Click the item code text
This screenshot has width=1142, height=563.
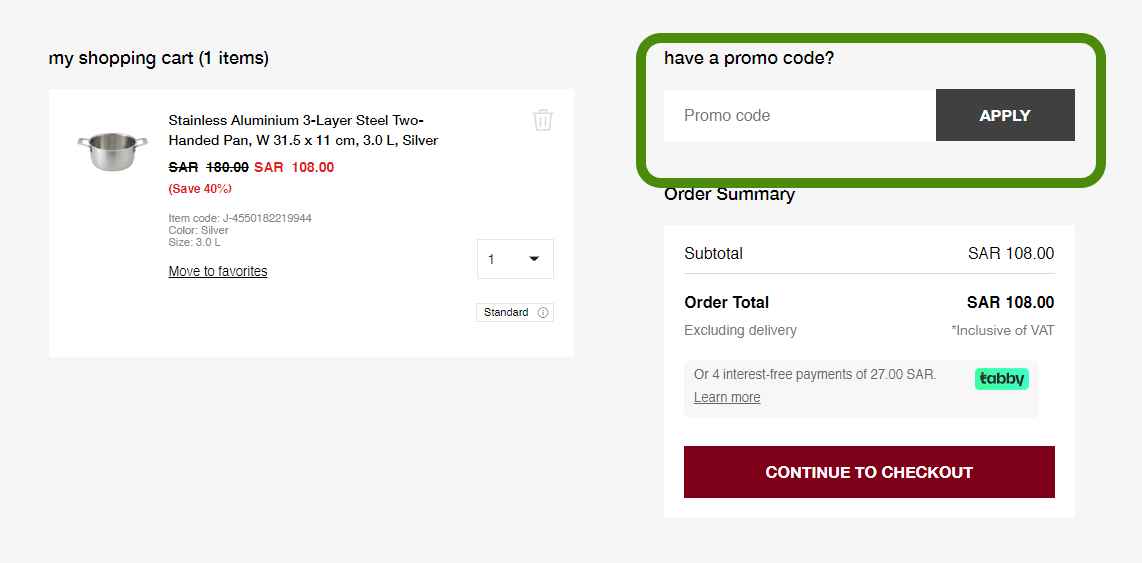240,218
